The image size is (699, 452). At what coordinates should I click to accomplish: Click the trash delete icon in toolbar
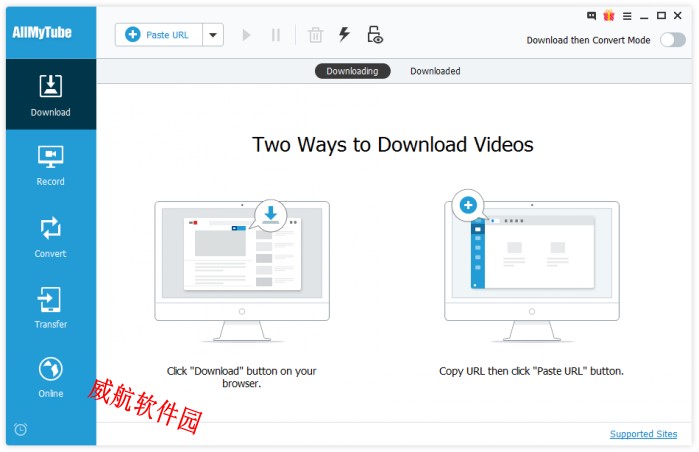pyautogui.click(x=315, y=35)
